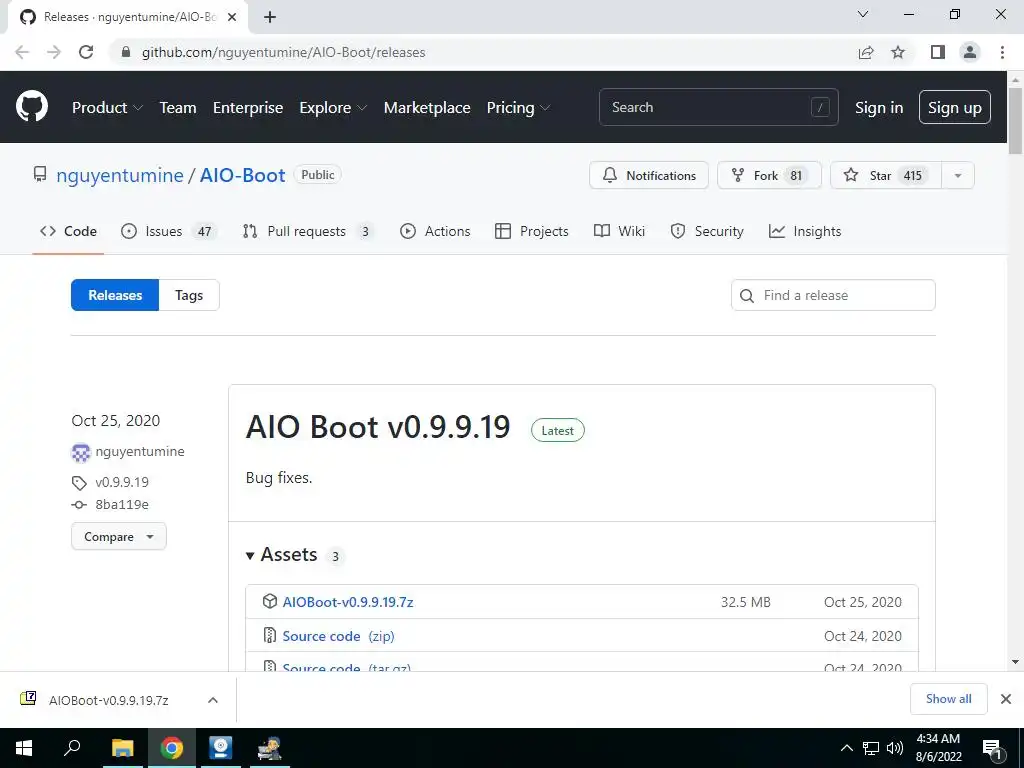This screenshot has height=768, width=1024.
Task: Show hidden system tray icons
Action: pyautogui.click(x=846, y=748)
